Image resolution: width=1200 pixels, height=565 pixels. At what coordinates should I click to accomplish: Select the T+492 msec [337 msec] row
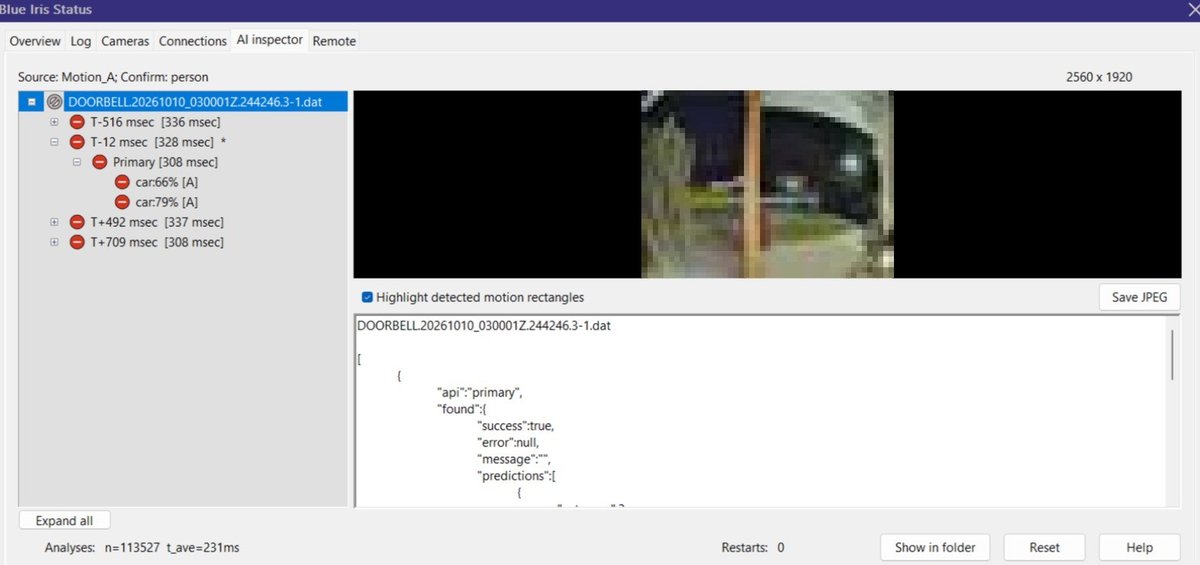157,222
